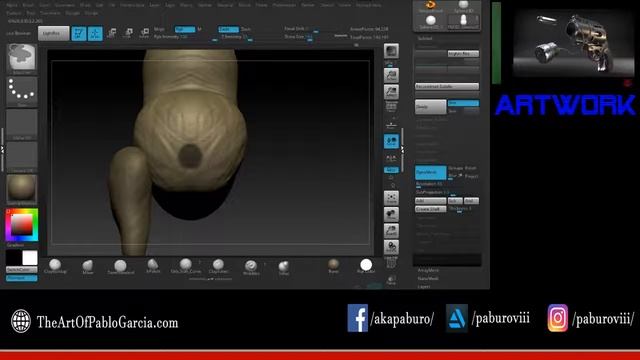Adjust the Draw Size slider

click(300, 37)
